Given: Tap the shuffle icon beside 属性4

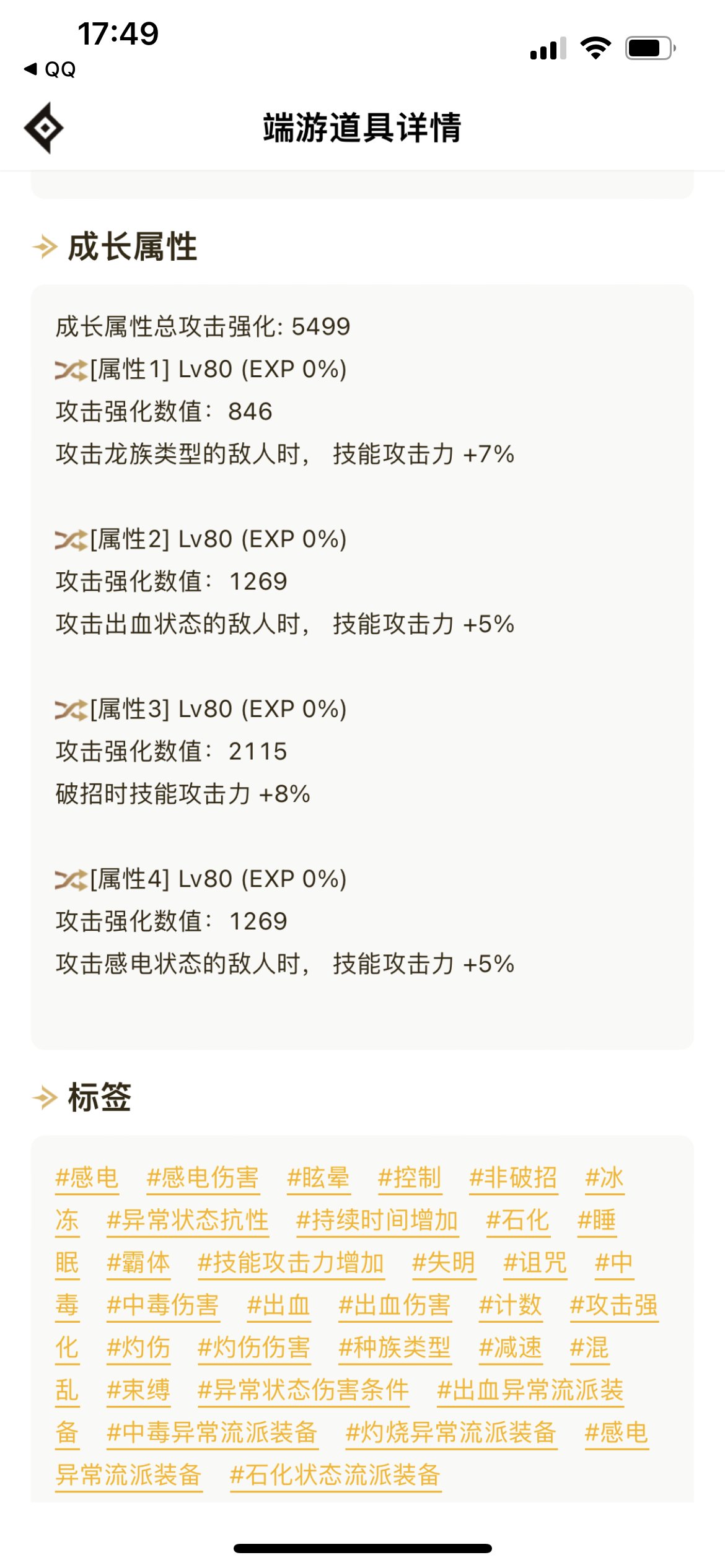Looking at the screenshot, I should pyautogui.click(x=71, y=880).
